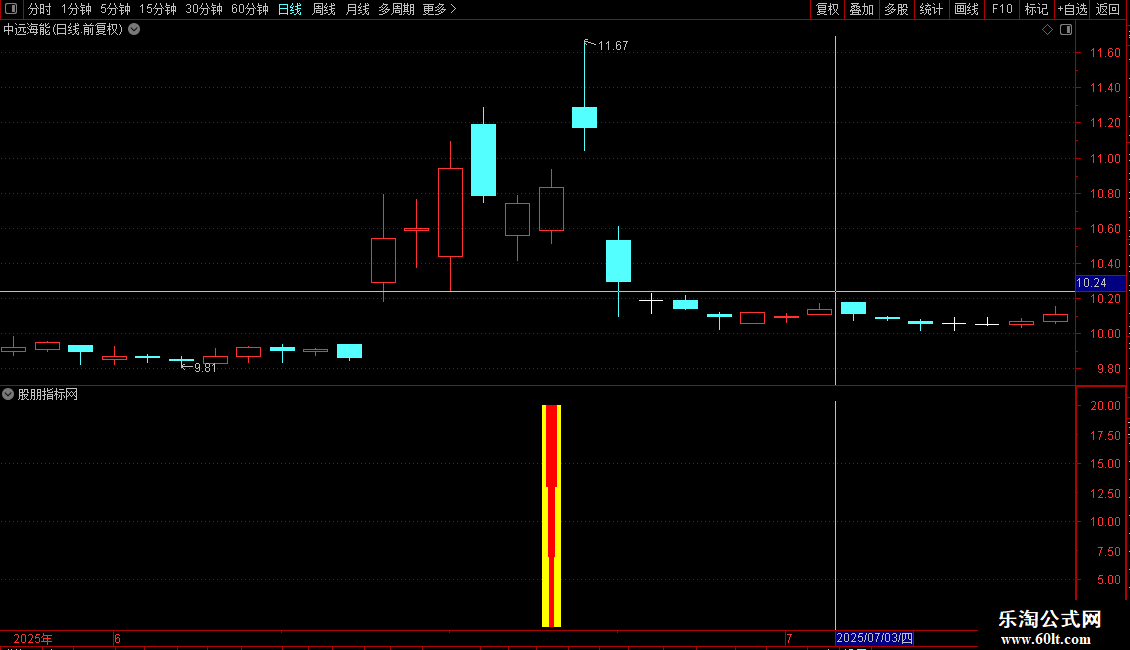This screenshot has width=1130, height=650.
Task: Click the yellow-red indicator signal bar
Action: coord(551,515)
